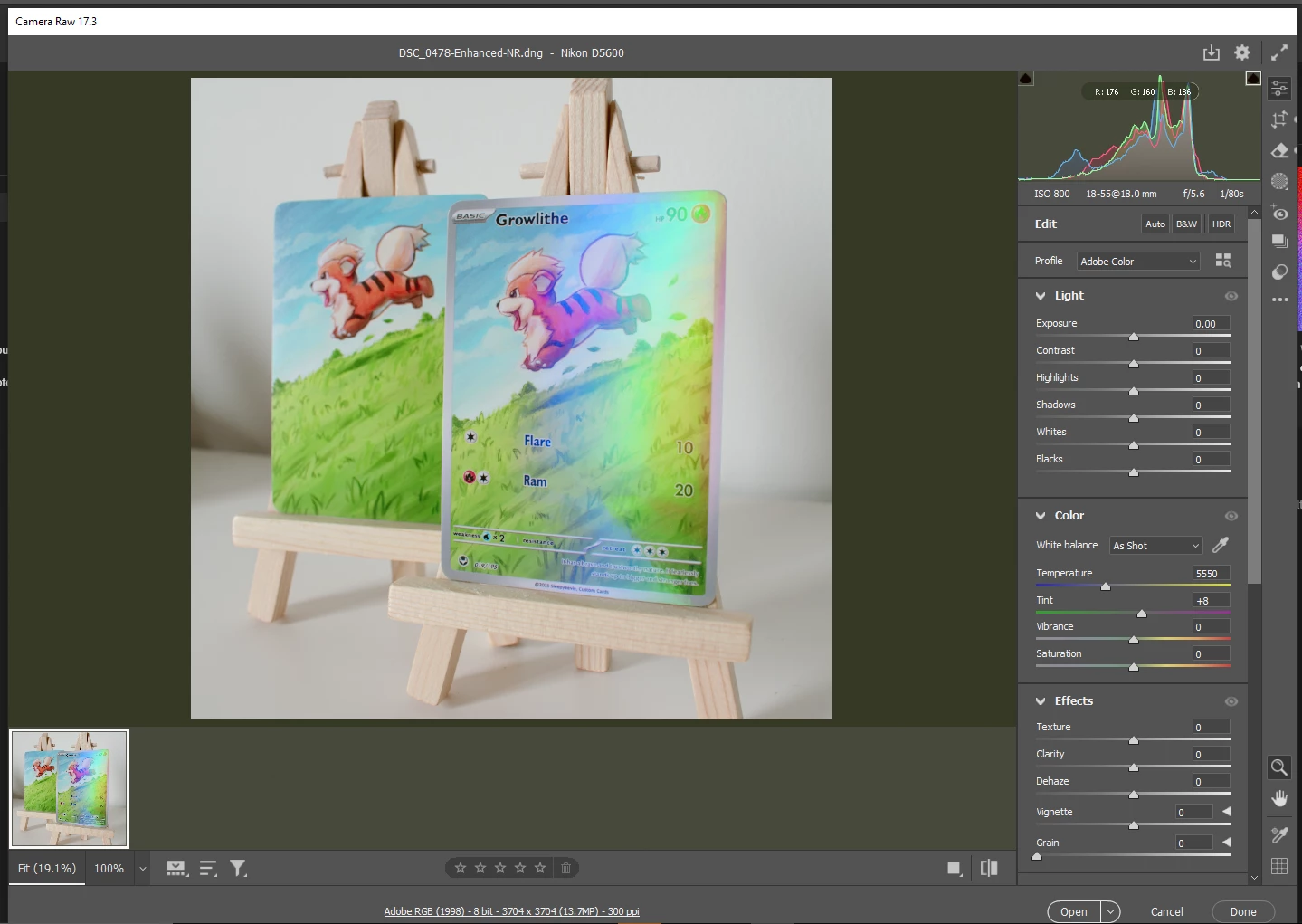Toggle the HDR edit mode
The height and width of the screenshot is (924, 1302).
(1221, 224)
